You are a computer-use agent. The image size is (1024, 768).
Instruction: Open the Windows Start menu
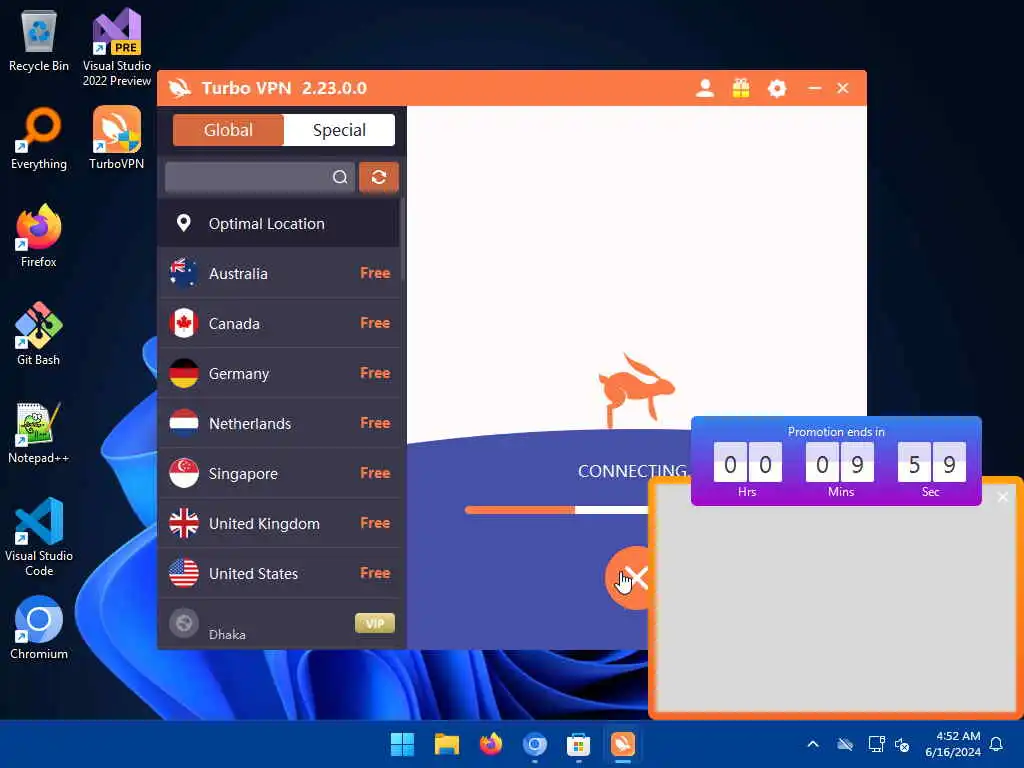pos(402,744)
